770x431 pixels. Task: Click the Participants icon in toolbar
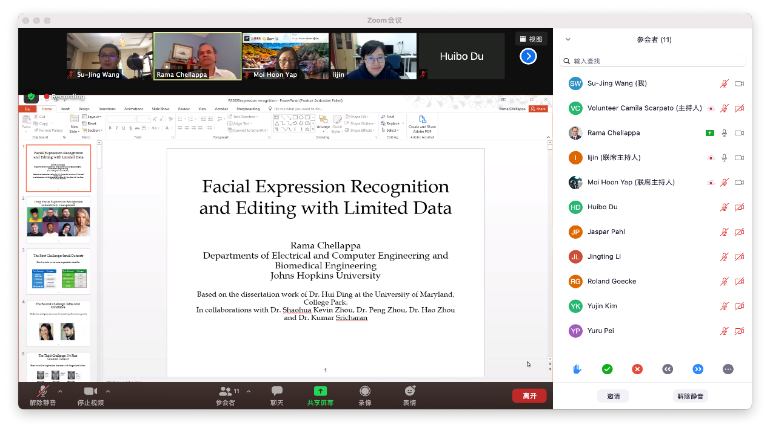click(226, 391)
